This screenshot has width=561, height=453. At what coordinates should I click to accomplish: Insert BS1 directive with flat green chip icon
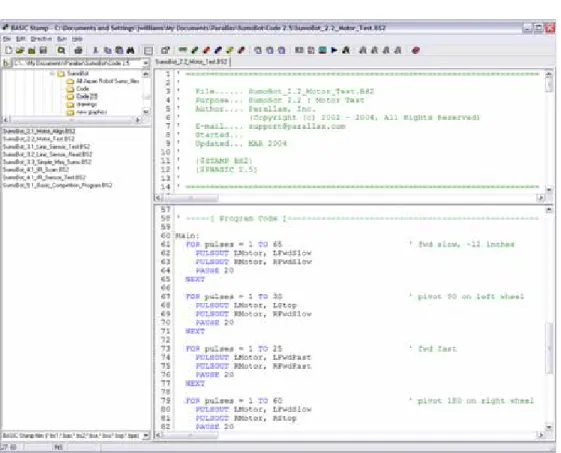click(x=183, y=50)
